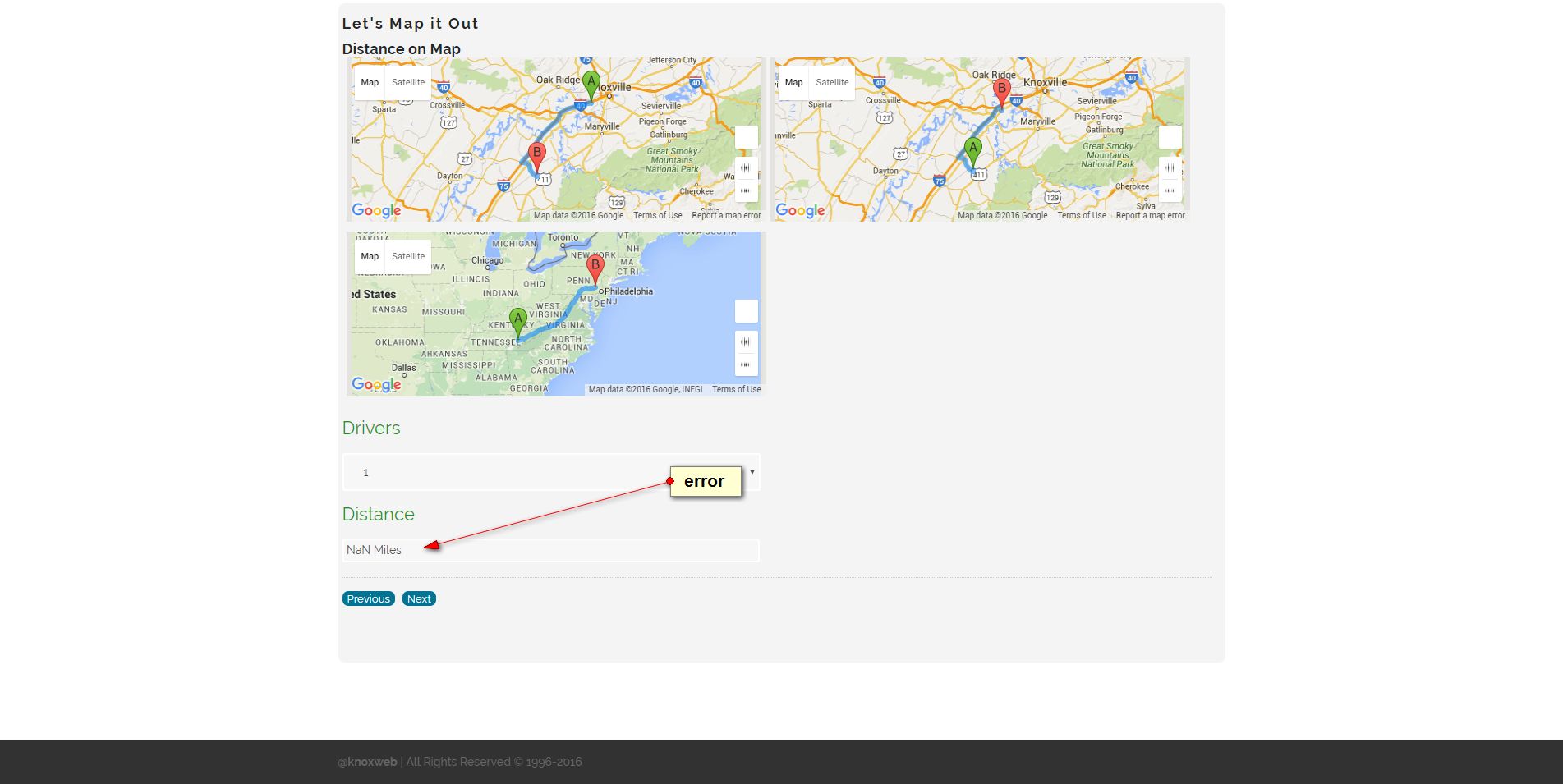Select Map view on the eastern US map
The width and height of the screenshot is (1563, 784).
(x=370, y=256)
